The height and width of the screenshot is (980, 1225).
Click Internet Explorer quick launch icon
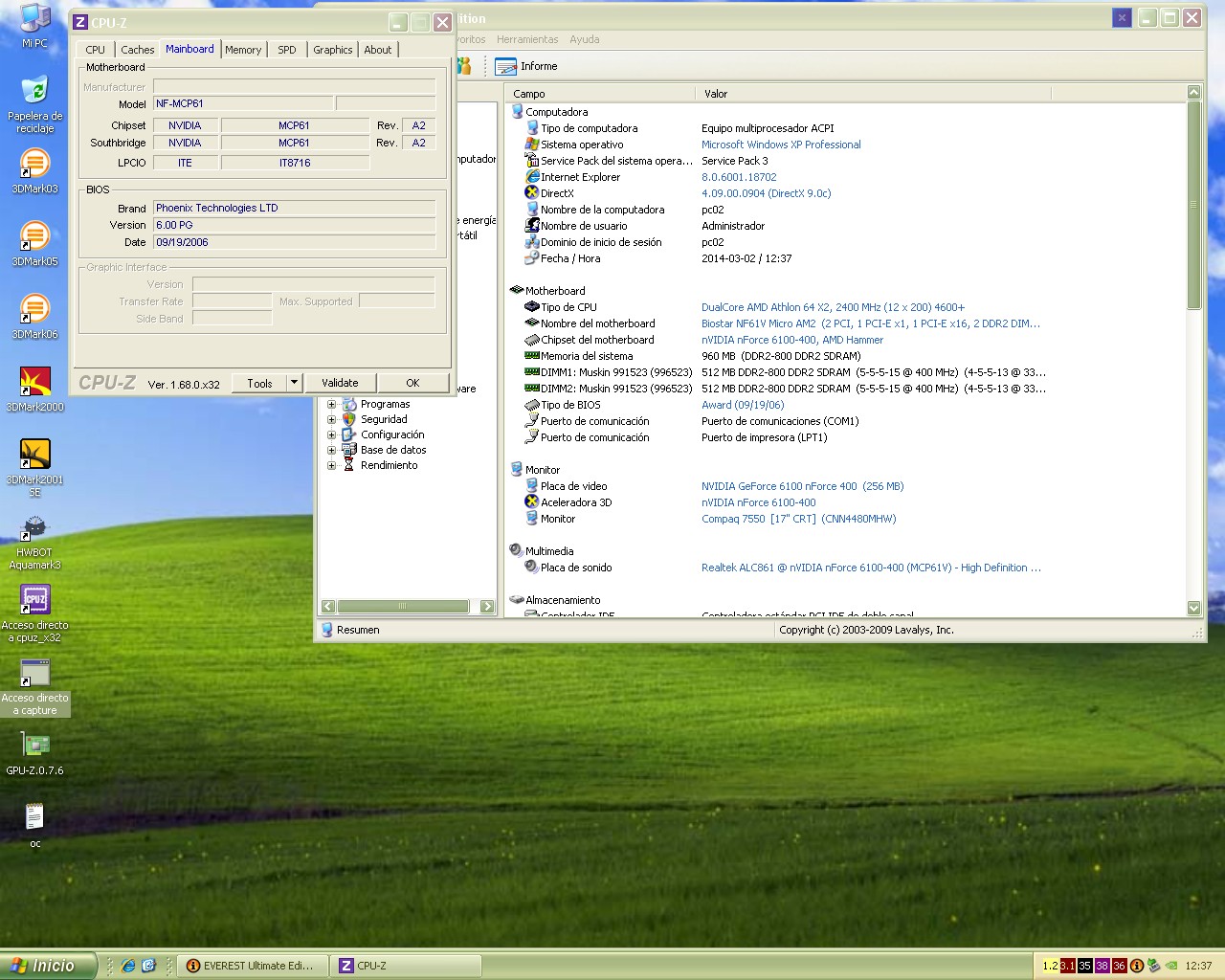[x=128, y=966]
